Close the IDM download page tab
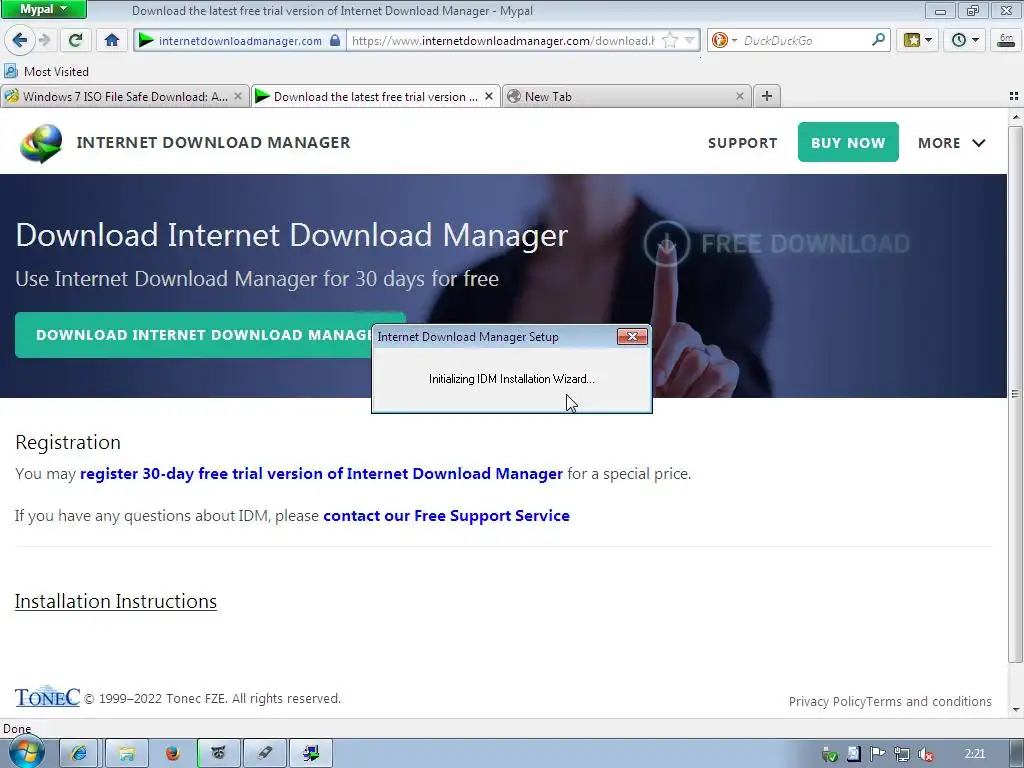The height and width of the screenshot is (768, 1024). (488, 97)
